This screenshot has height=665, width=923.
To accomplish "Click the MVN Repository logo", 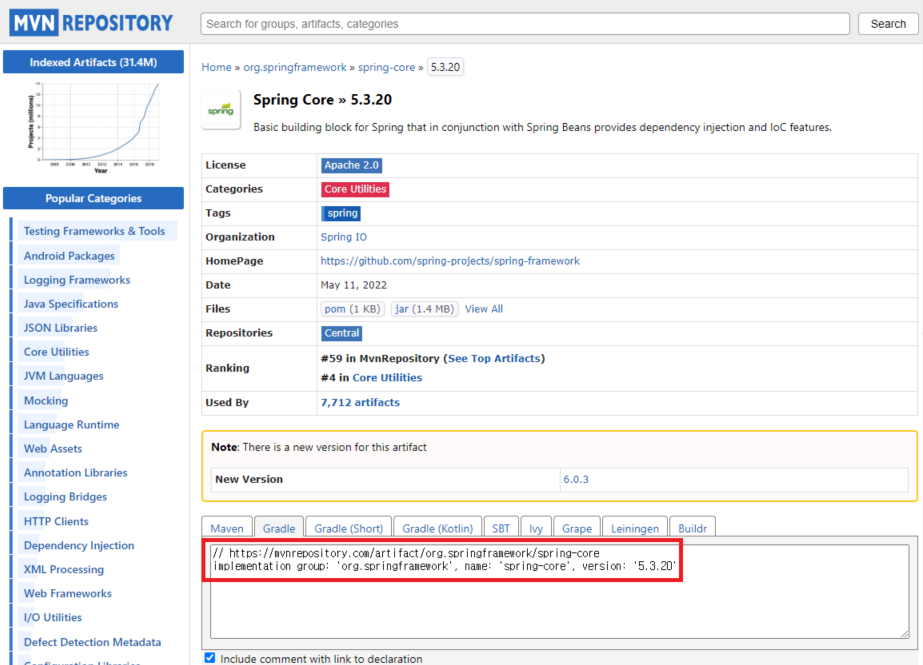I will [91, 23].
